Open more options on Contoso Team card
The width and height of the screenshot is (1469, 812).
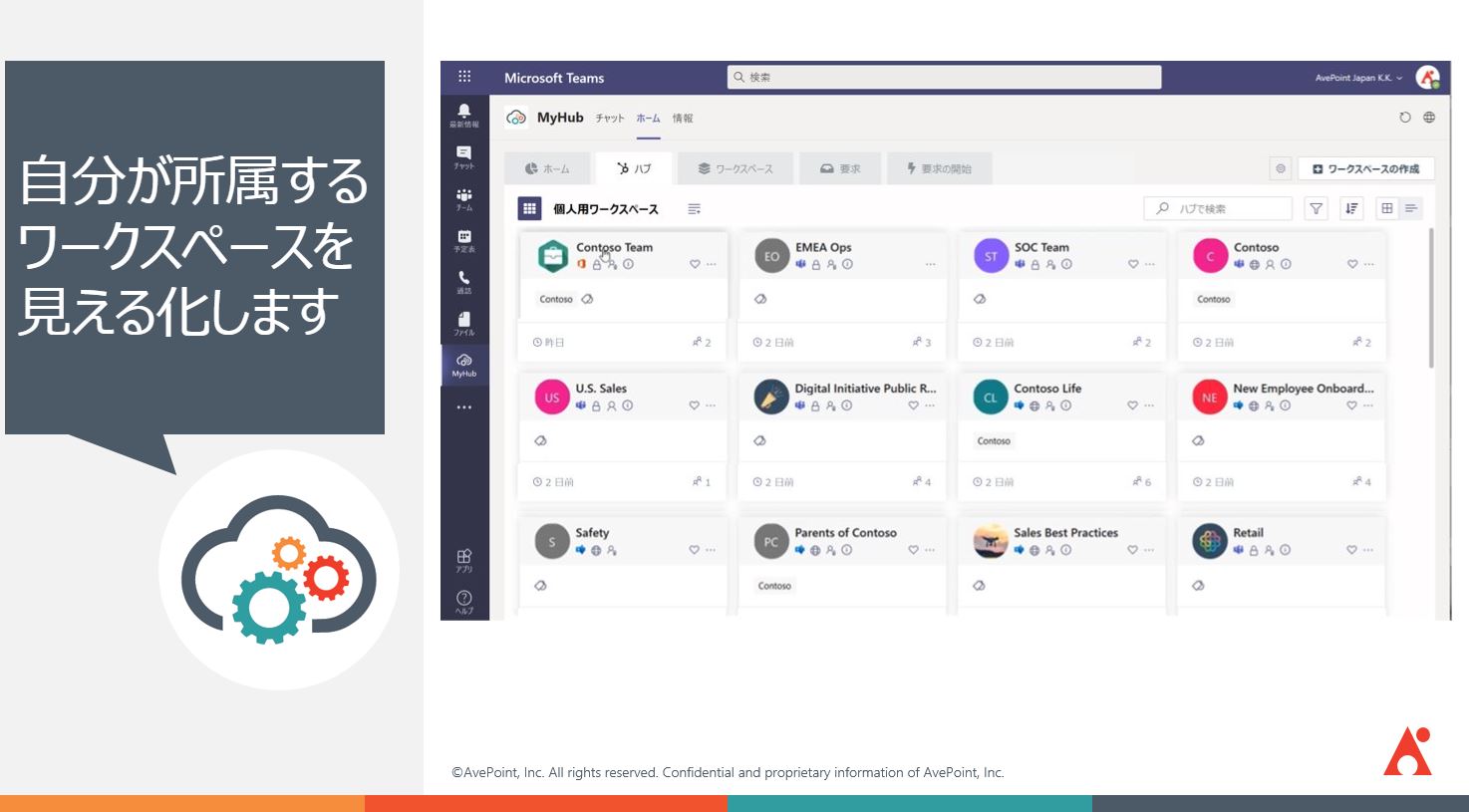tap(711, 264)
